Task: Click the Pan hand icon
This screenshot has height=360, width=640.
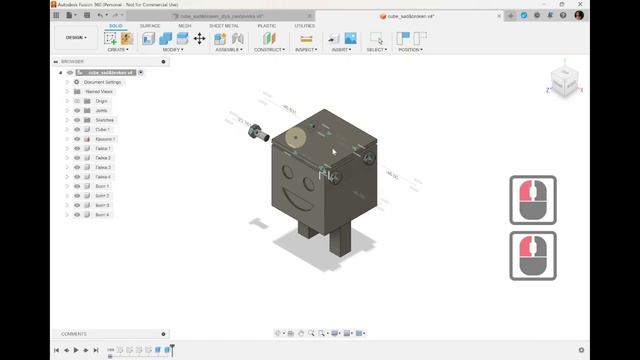Action: (301, 333)
